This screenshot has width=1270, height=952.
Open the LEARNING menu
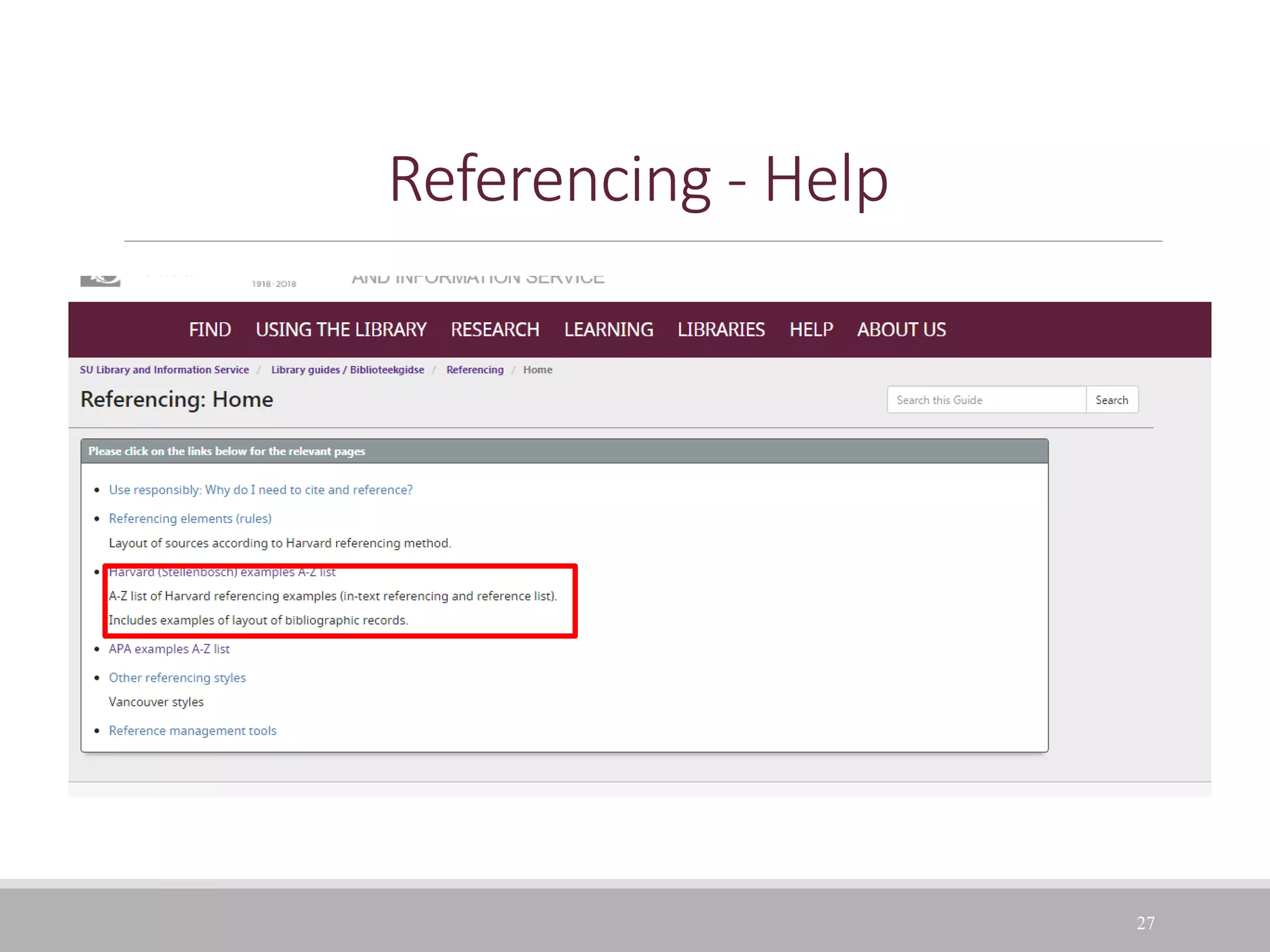[x=608, y=330]
